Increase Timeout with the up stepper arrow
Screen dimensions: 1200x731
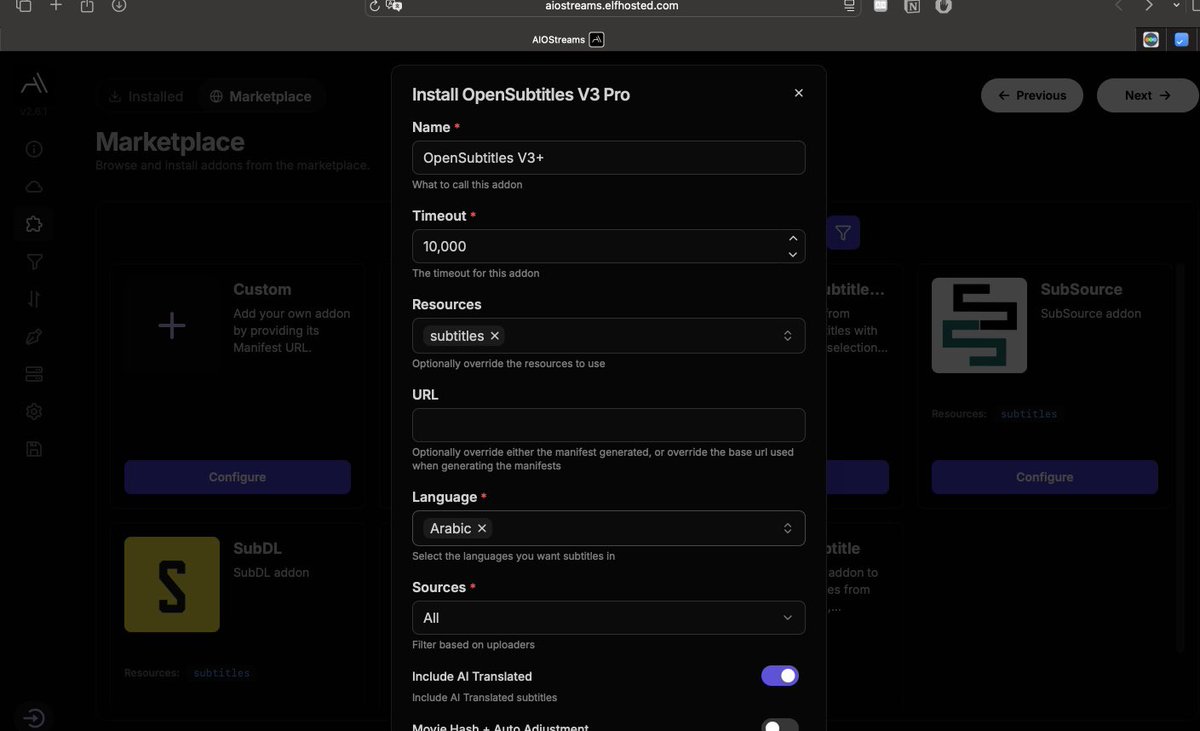pyautogui.click(x=793, y=239)
